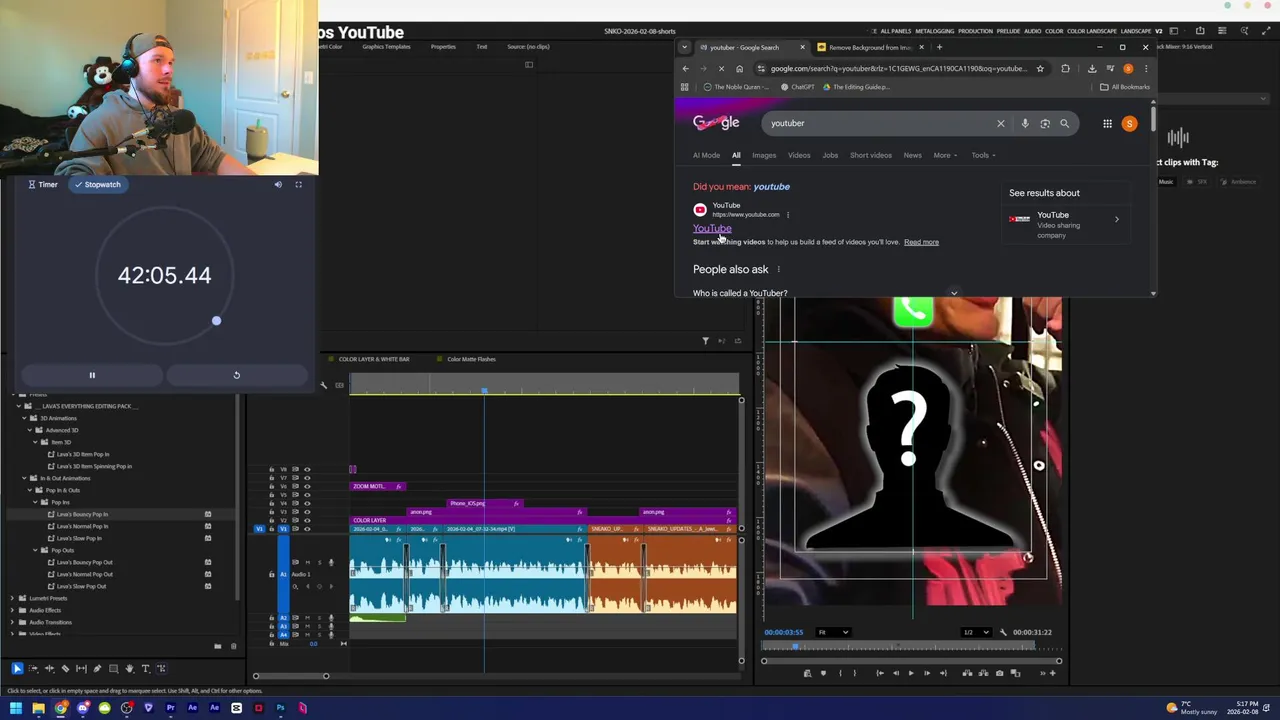The width and height of the screenshot is (1280, 720).
Task: Pause the running stopwatch
Action: click(92, 375)
